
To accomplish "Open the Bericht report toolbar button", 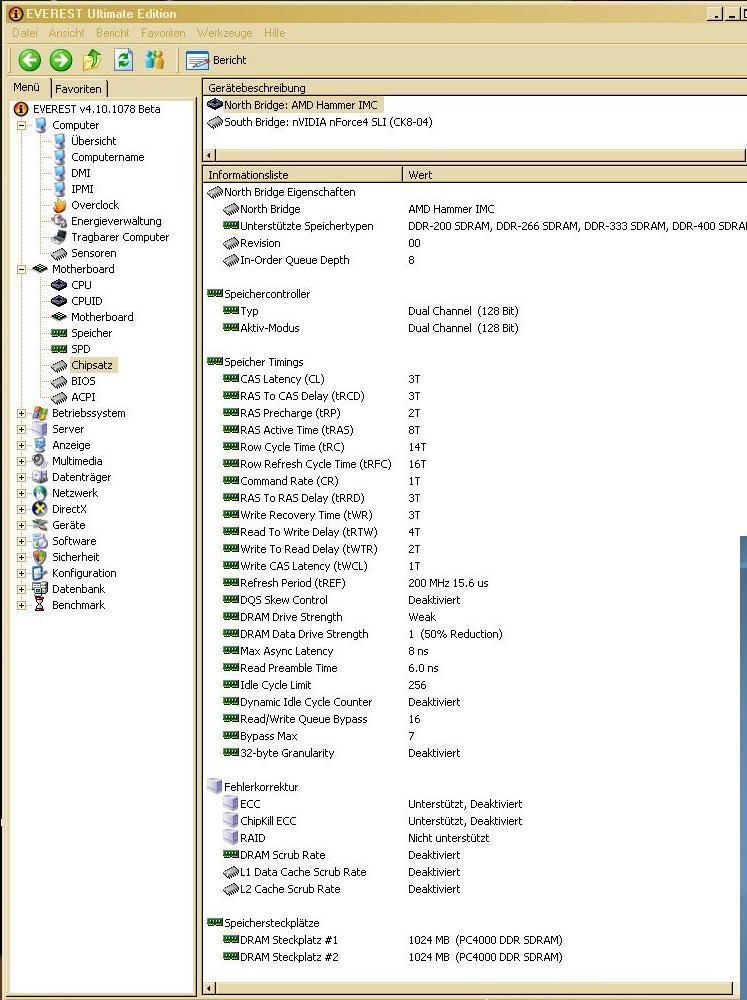I will [216, 60].
